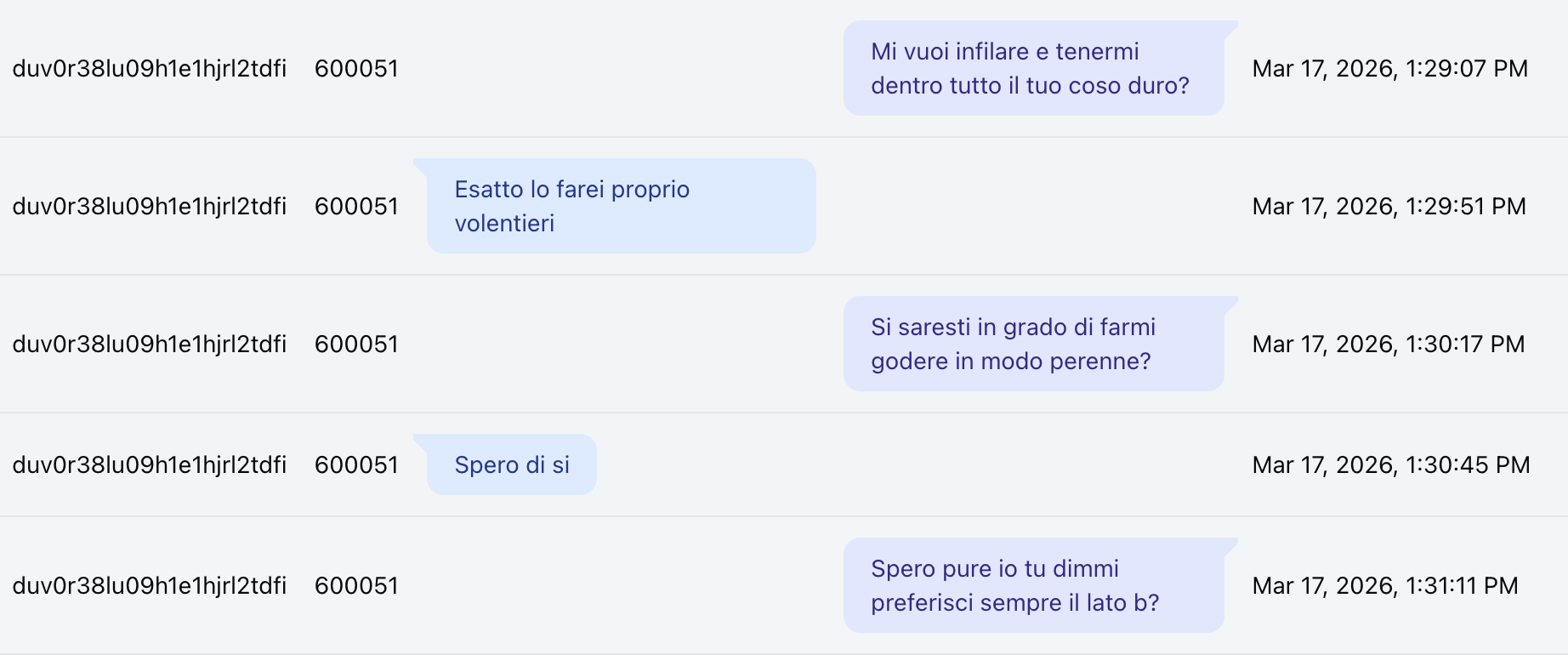The width and height of the screenshot is (1568, 655).
Task: Click 600051 in the 1:31:11 PM row
Action: [x=356, y=585]
